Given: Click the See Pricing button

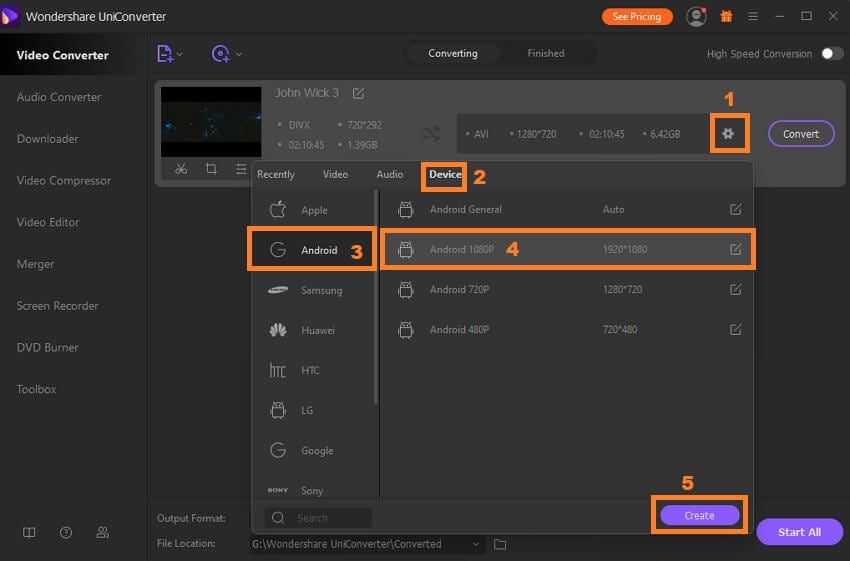Looking at the screenshot, I should pos(637,17).
